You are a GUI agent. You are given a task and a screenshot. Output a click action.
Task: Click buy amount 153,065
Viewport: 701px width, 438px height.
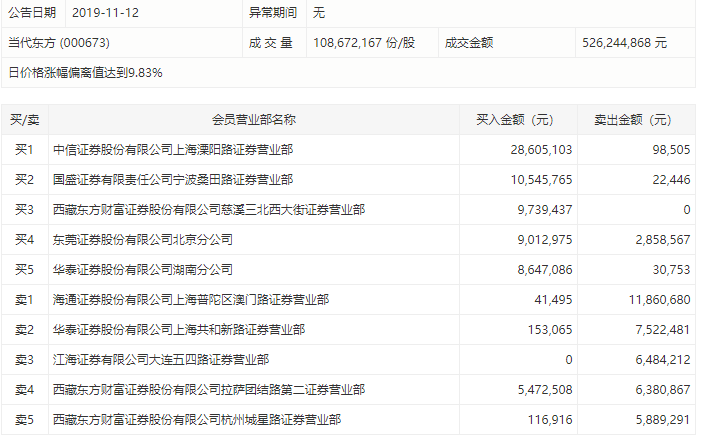[x=550, y=330]
